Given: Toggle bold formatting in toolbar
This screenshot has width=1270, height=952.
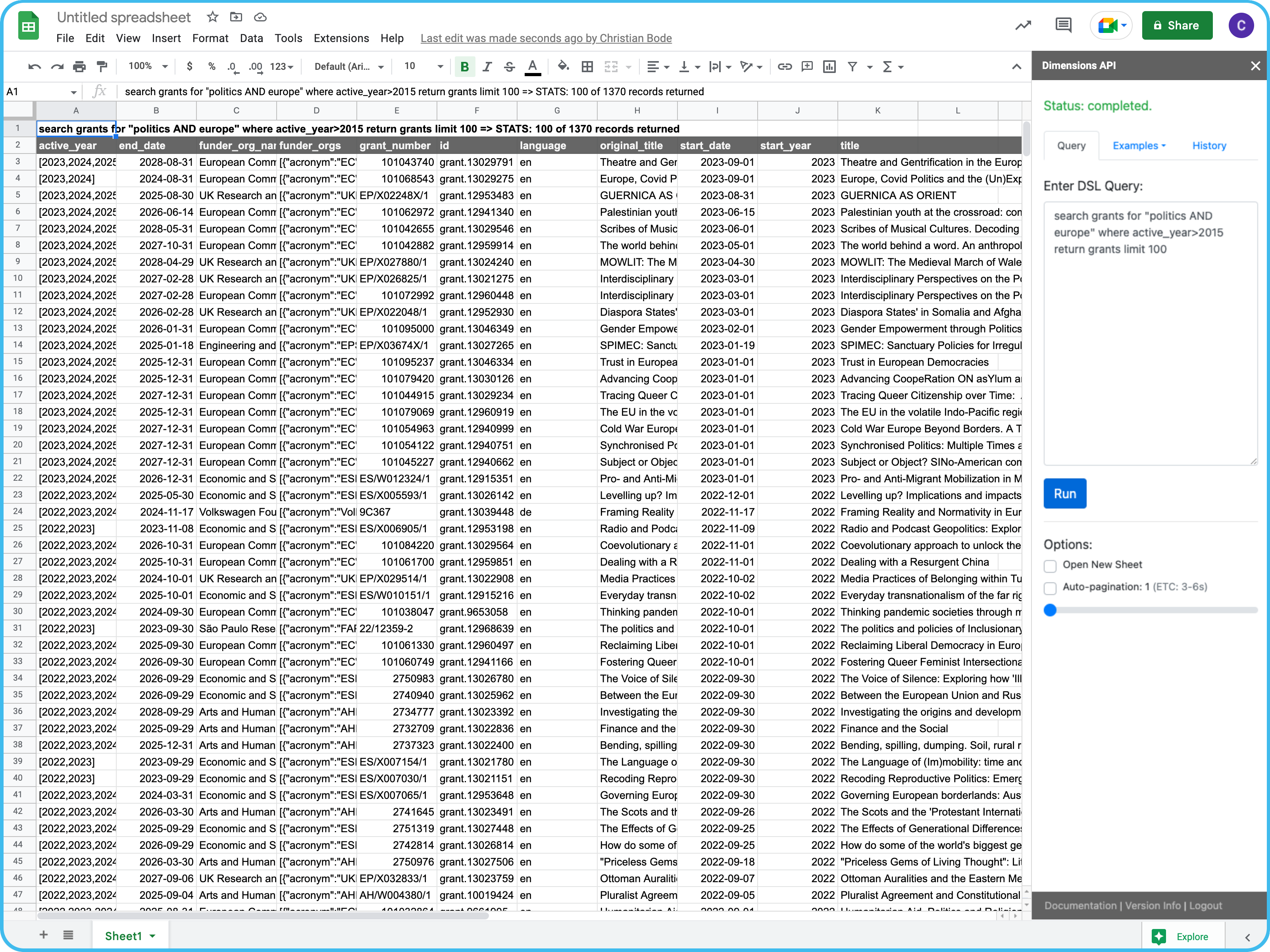Looking at the screenshot, I should click(x=464, y=67).
